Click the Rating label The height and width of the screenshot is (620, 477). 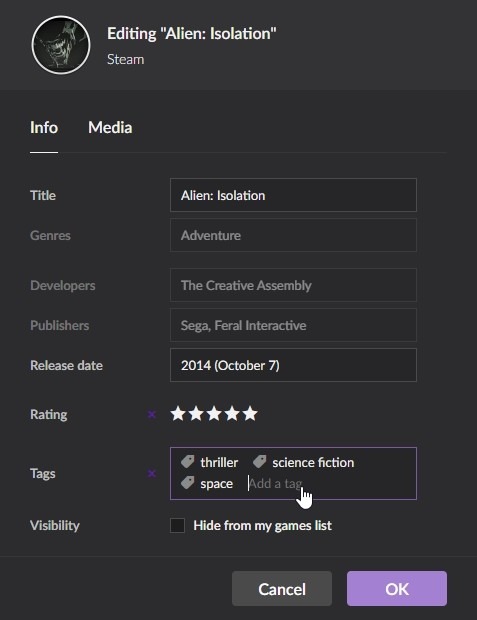[49, 414]
